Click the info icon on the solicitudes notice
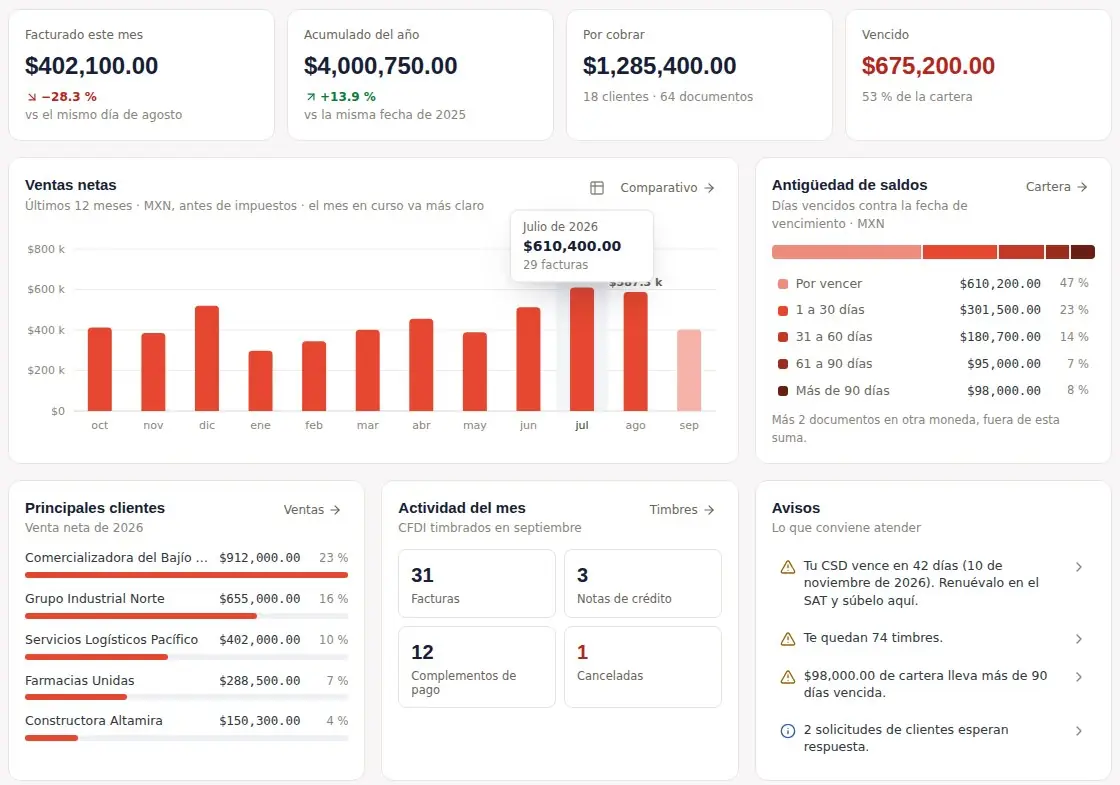 [x=788, y=731]
